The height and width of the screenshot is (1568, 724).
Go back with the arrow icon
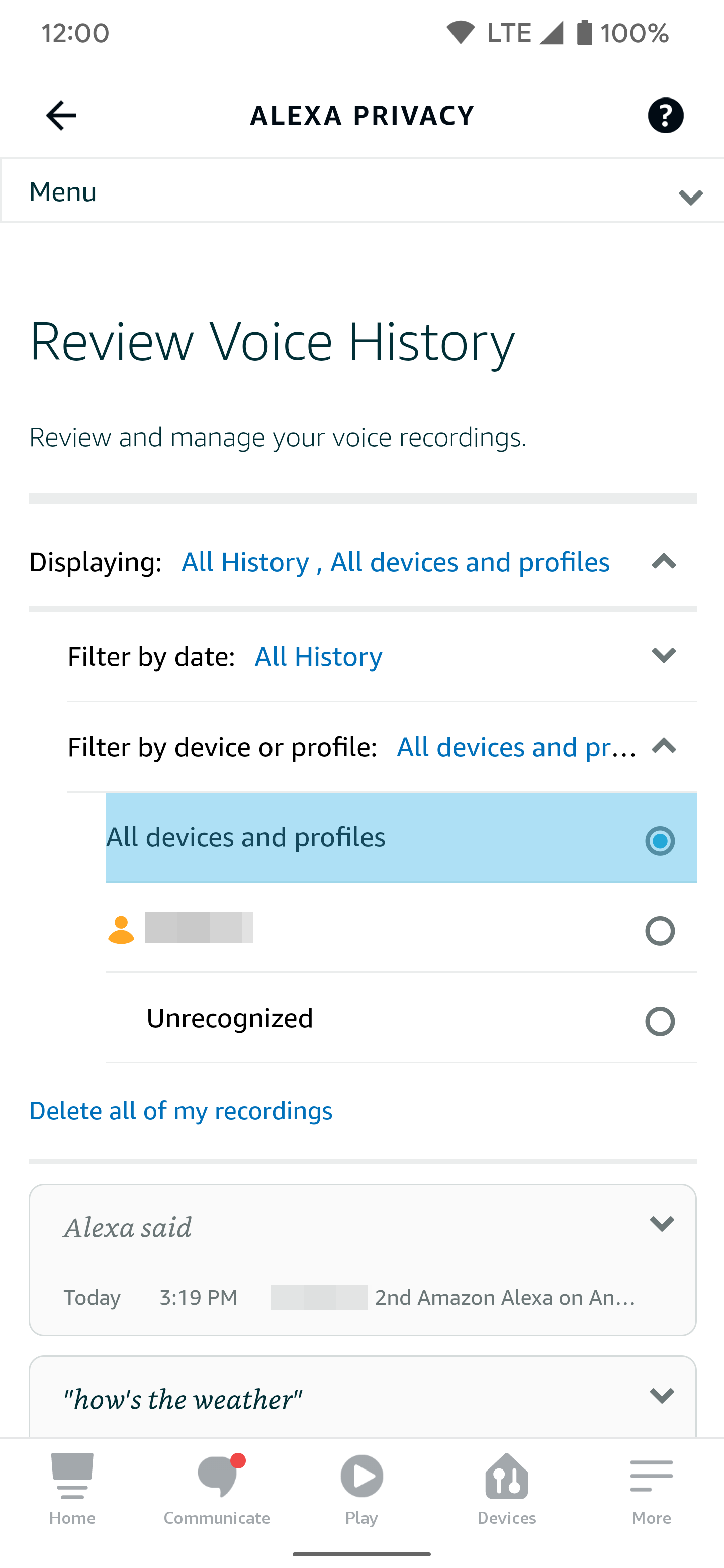point(61,115)
